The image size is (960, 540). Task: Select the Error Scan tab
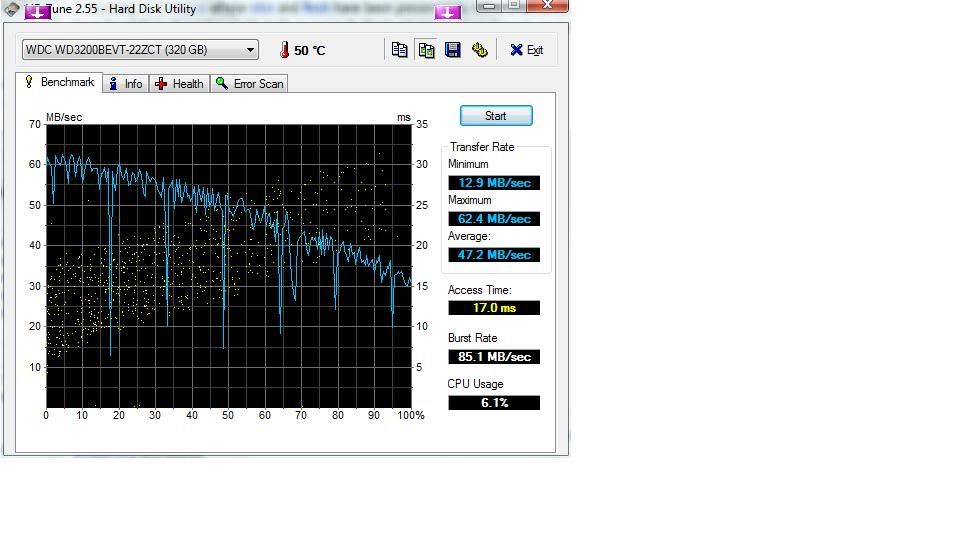(x=249, y=84)
